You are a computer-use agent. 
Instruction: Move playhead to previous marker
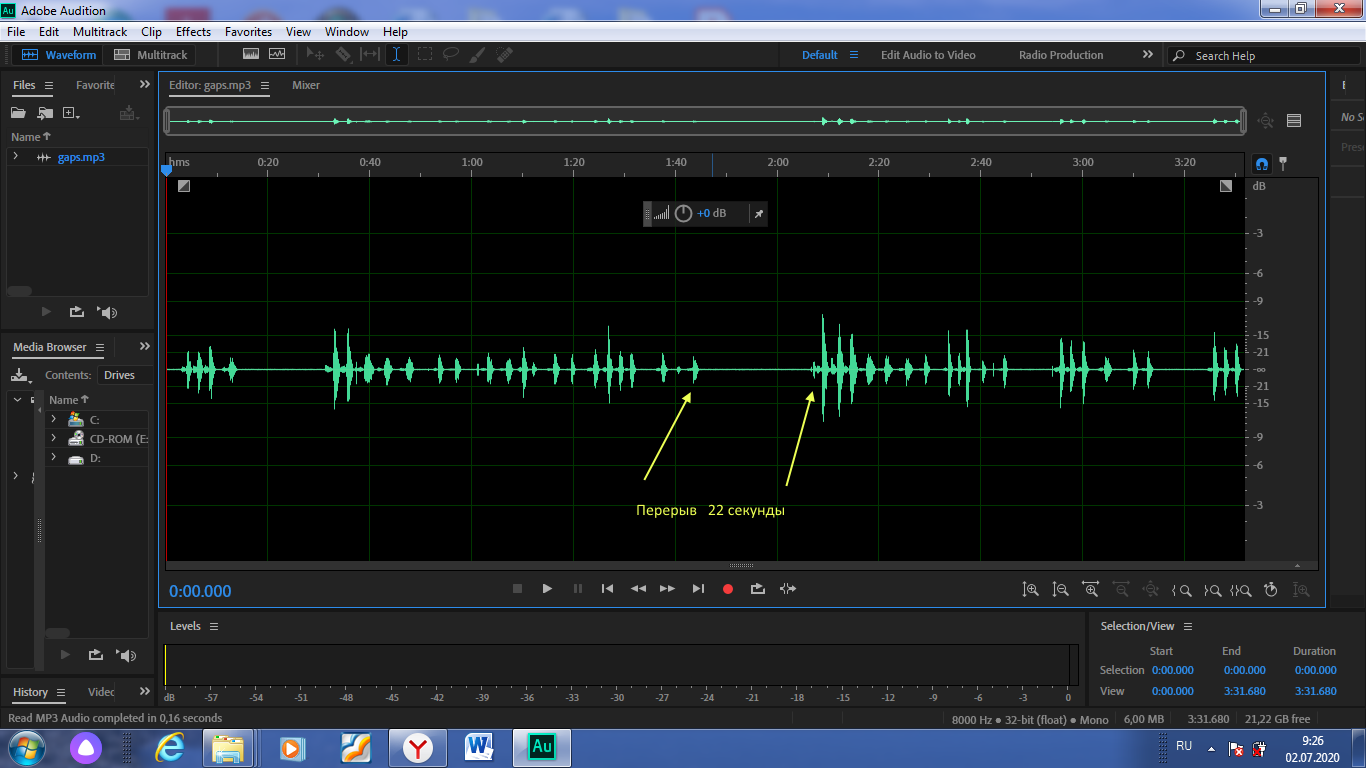tap(607, 589)
